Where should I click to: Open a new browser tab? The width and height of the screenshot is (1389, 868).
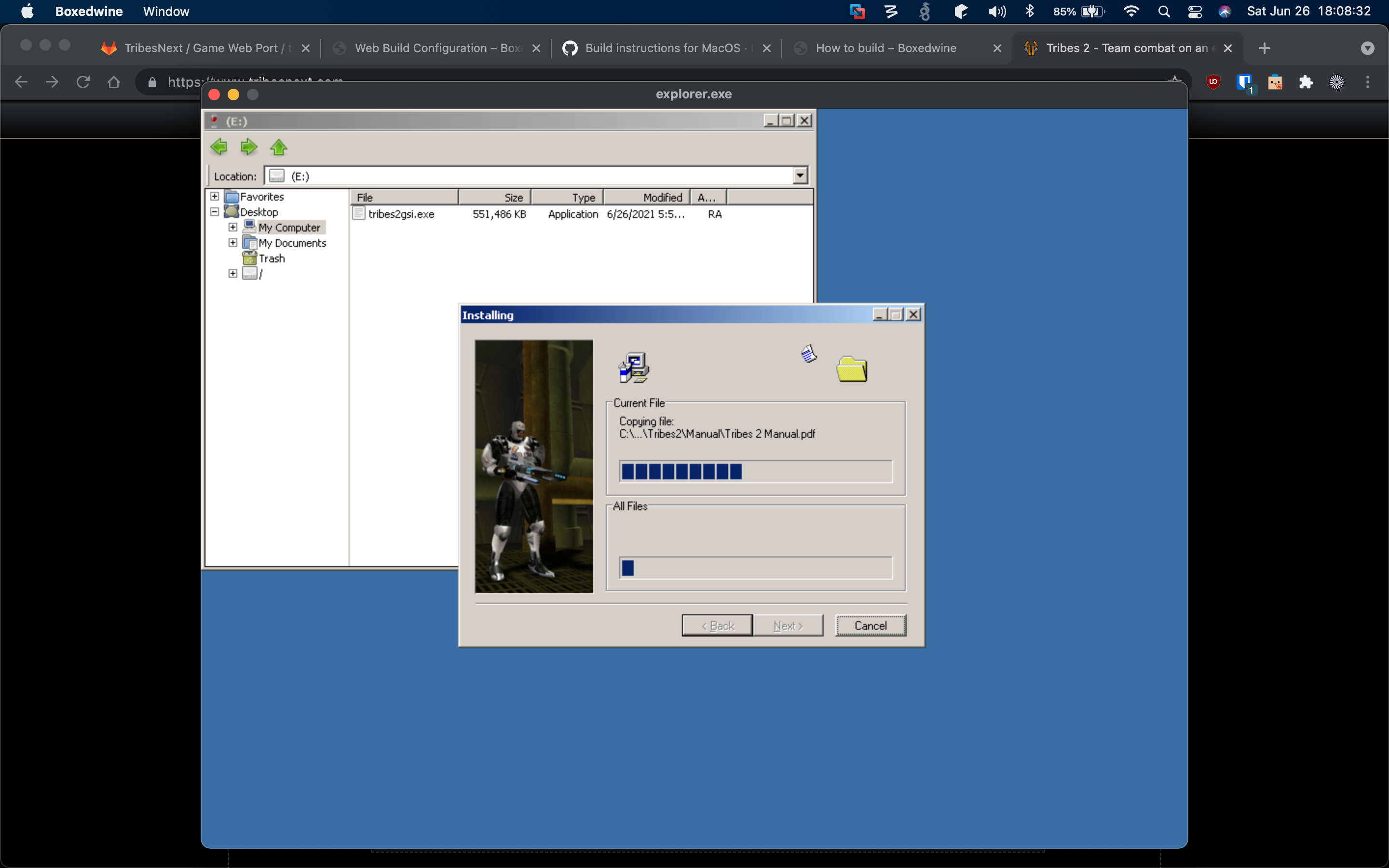tap(1264, 48)
